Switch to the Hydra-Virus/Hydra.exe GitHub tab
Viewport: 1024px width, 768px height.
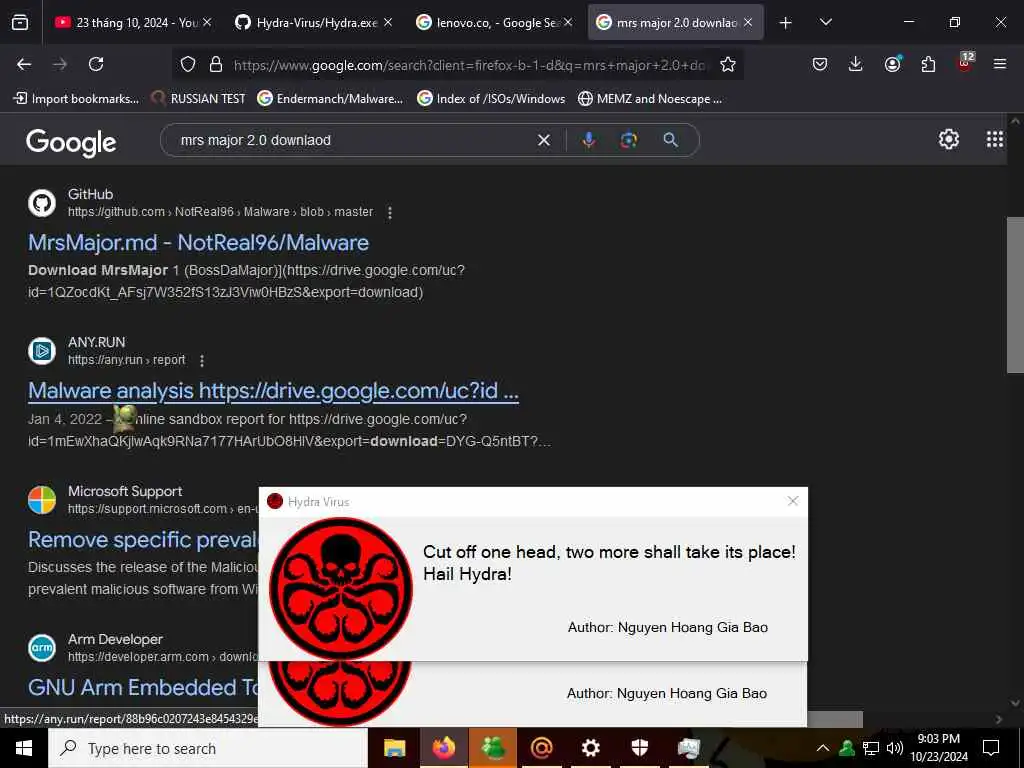click(313, 23)
